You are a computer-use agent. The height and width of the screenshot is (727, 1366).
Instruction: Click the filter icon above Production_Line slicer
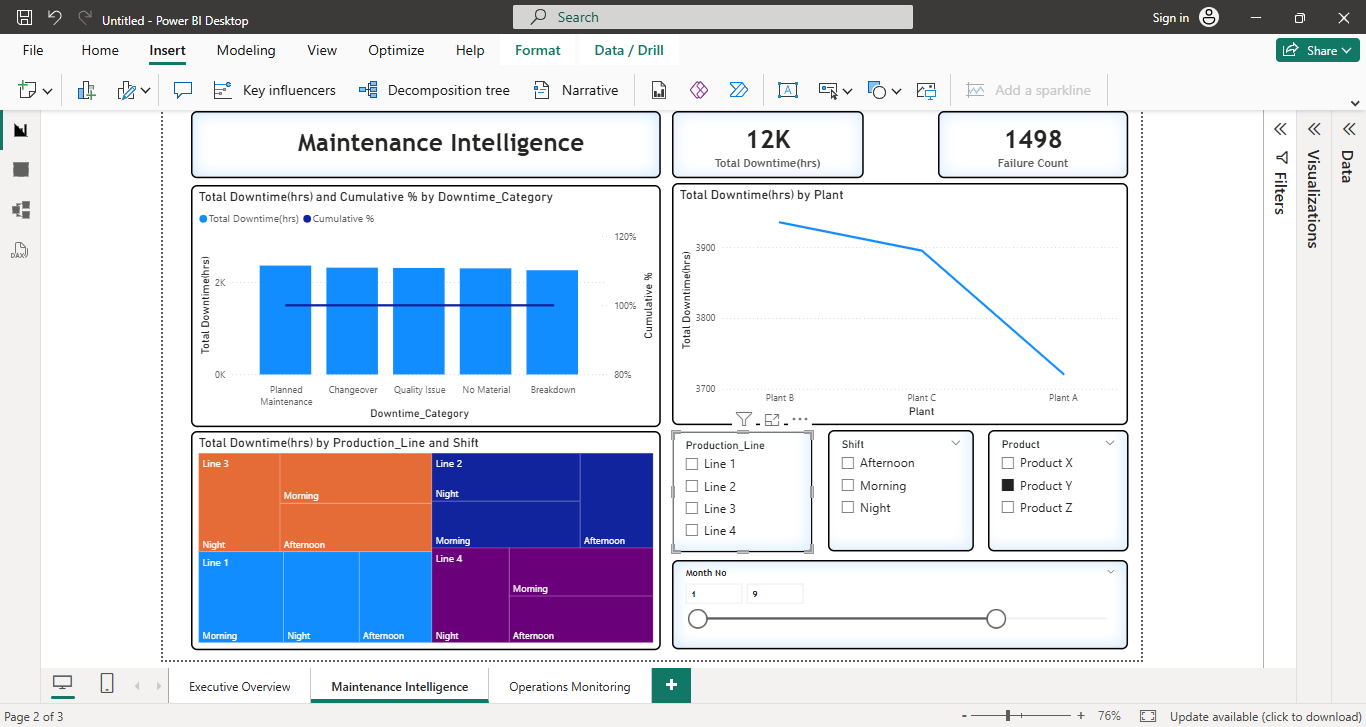coord(743,420)
